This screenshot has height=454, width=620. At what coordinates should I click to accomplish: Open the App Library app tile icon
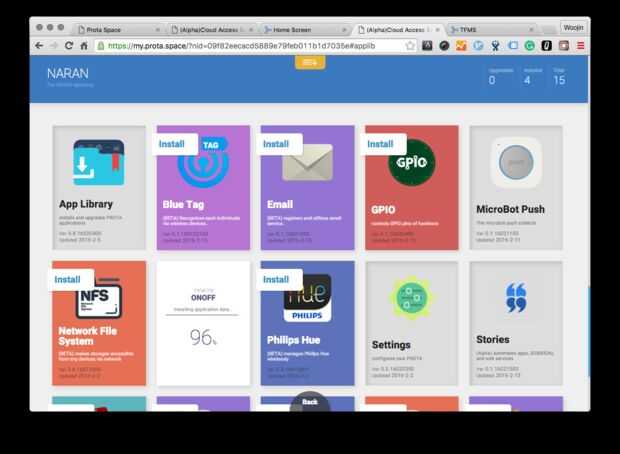tap(99, 163)
